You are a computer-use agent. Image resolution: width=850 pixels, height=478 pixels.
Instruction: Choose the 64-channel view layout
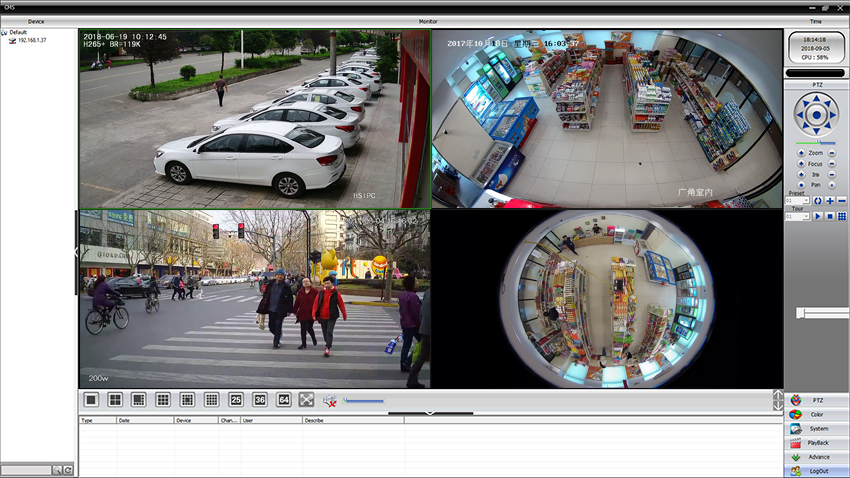284,400
